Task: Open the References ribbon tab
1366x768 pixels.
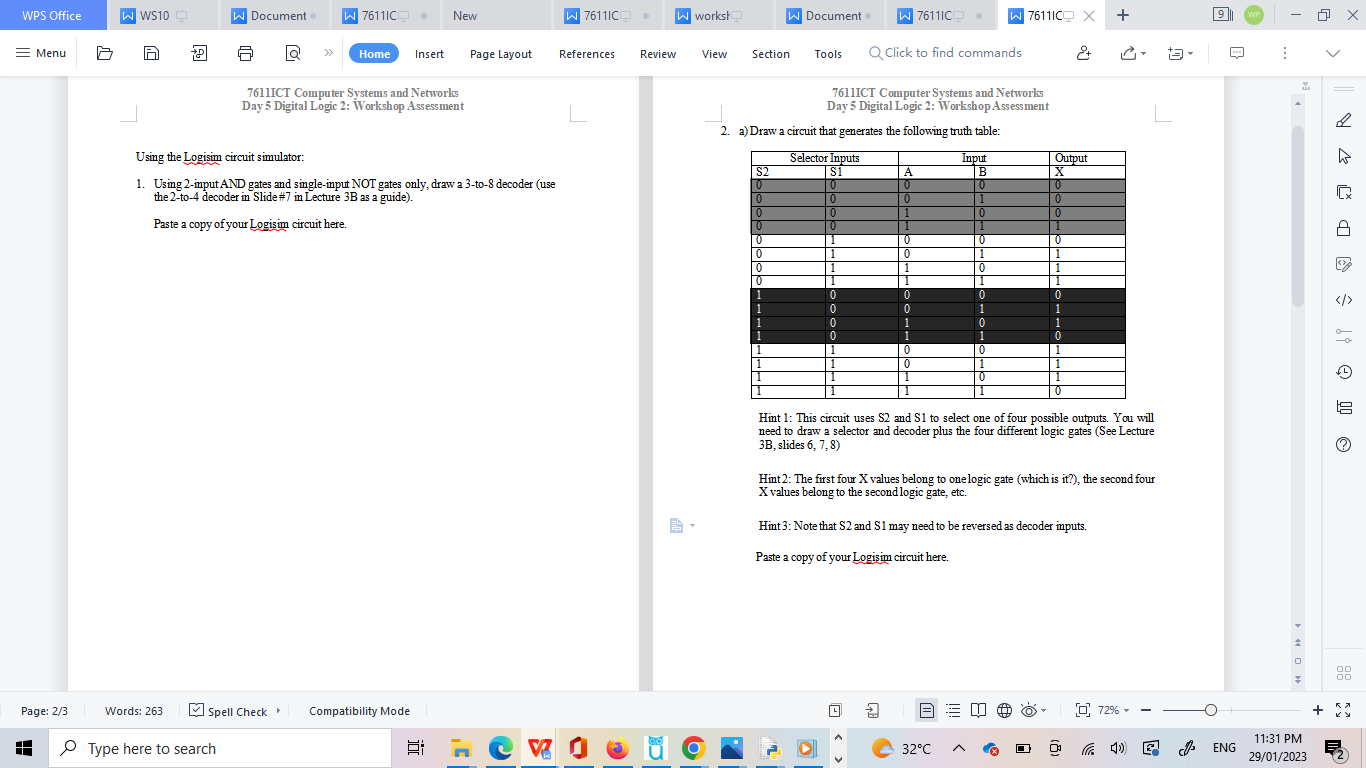Action: pyautogui.click(x=587, y=54)
